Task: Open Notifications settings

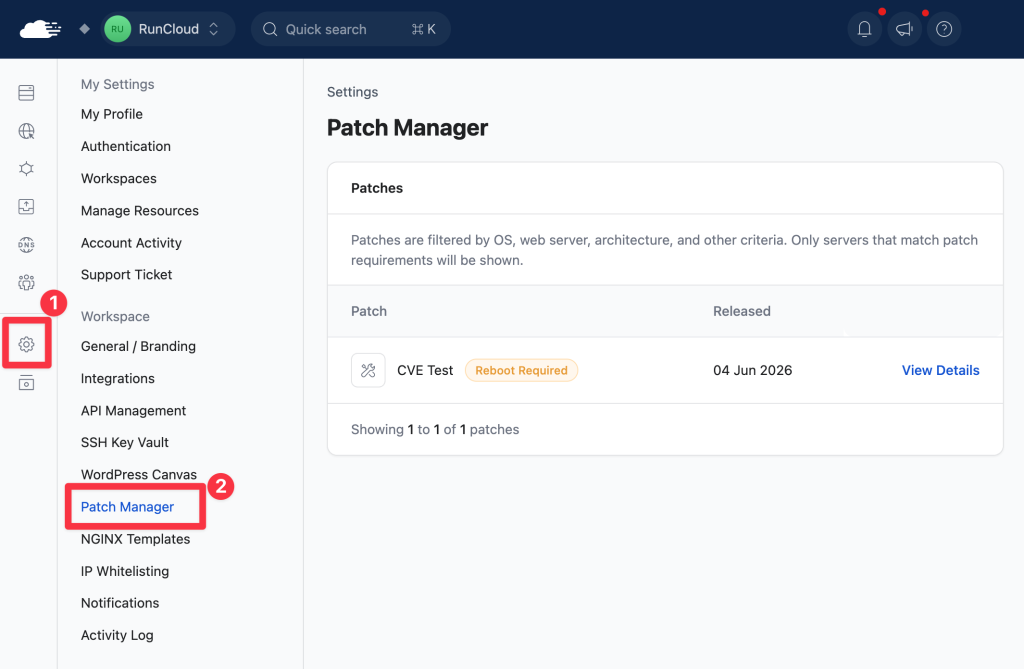Action: (120, 603)
